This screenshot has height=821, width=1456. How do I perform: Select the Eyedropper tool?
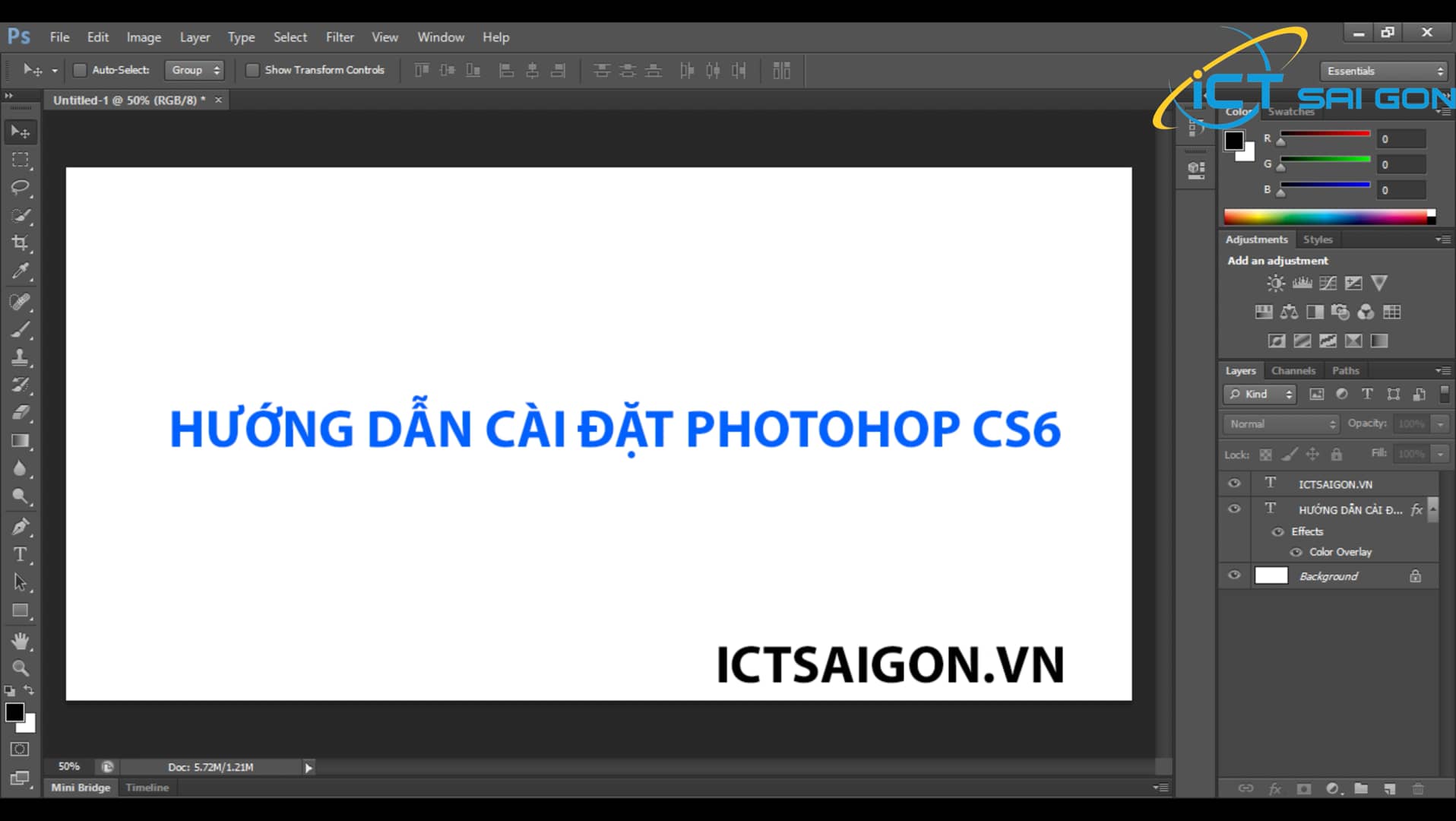(x=21, y=271)
